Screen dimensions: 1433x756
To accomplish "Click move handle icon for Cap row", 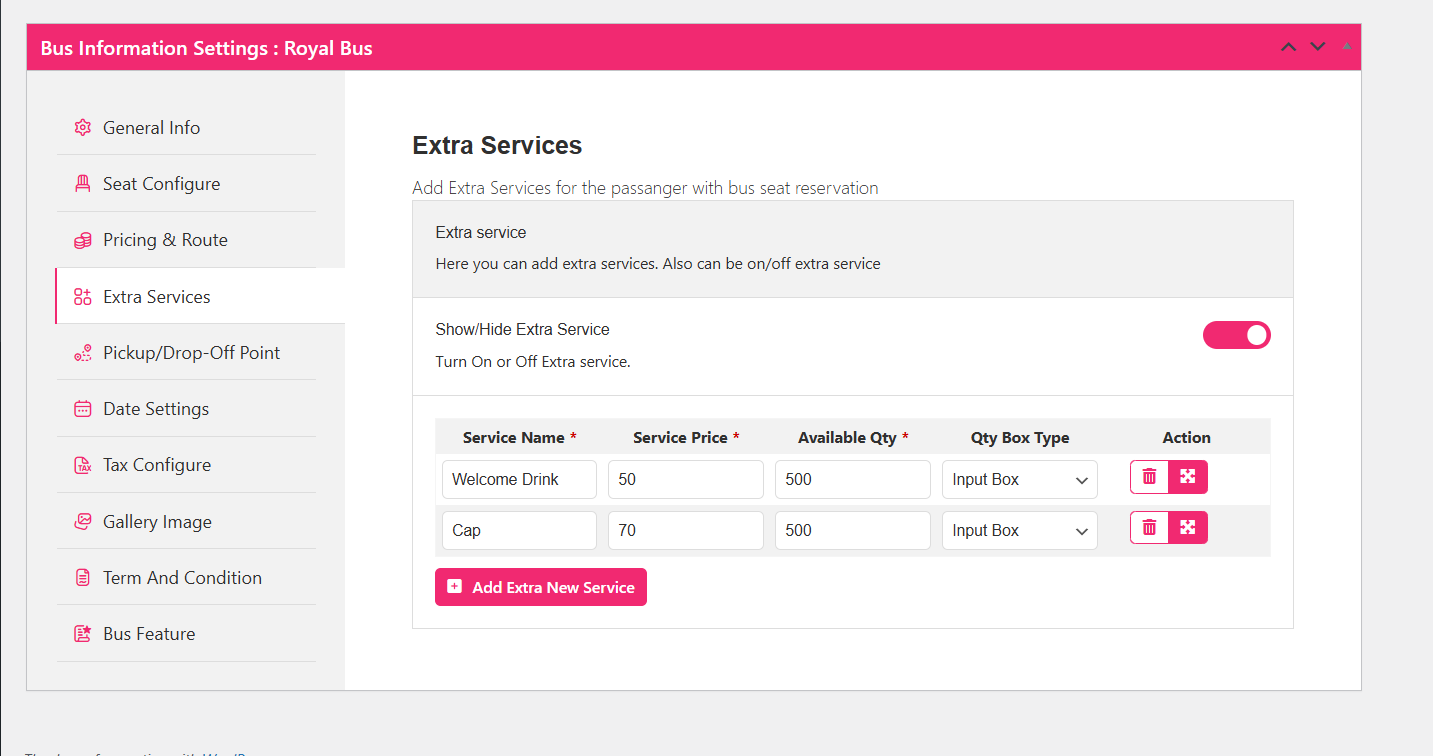I will click(1188, 528).
